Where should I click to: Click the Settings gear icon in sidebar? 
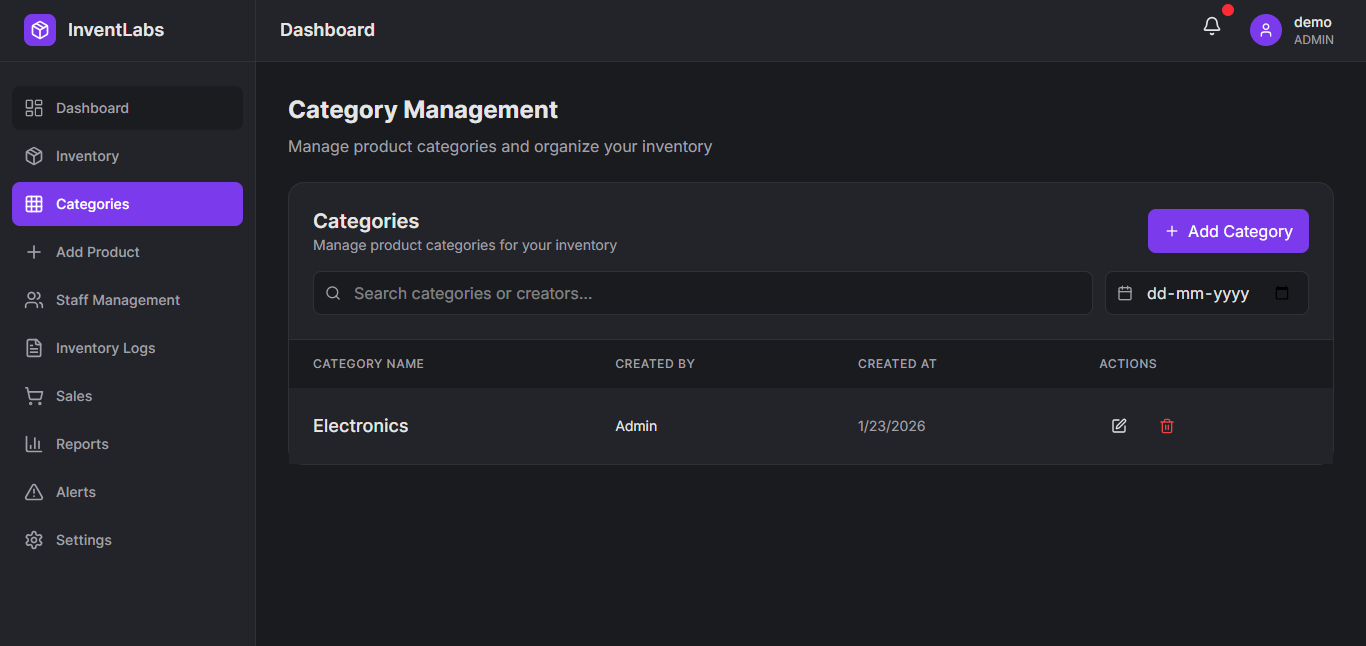pyautogui.click(x=34, y=540)
